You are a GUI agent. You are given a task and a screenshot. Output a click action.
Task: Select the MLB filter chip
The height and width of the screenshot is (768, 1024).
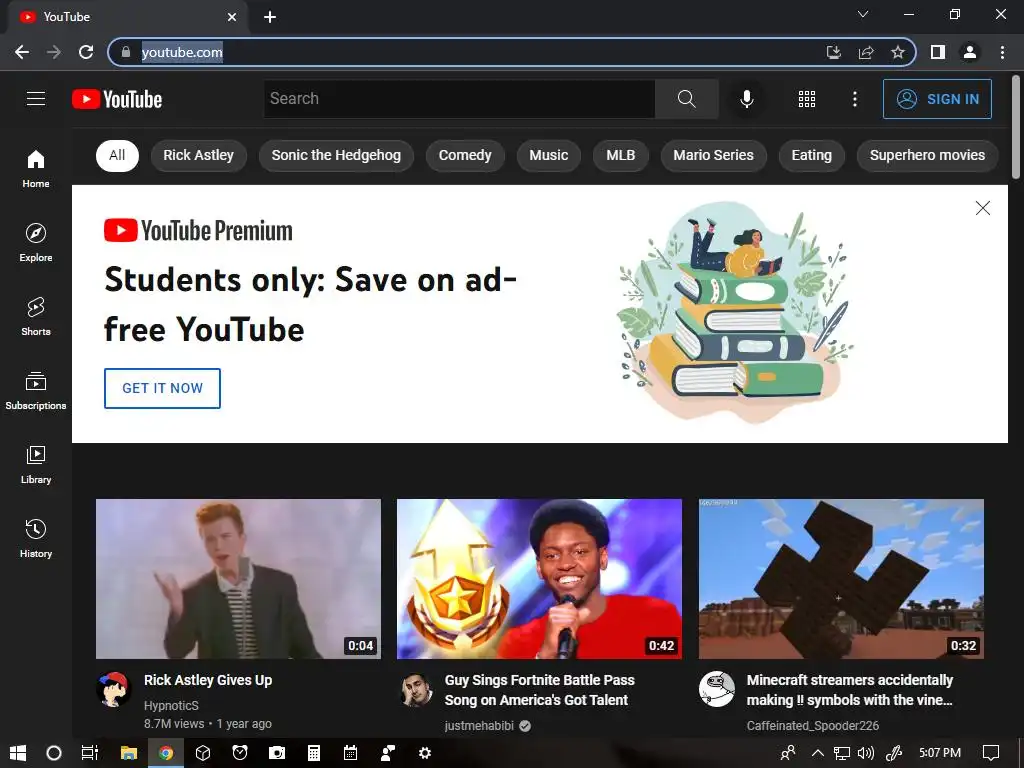(x=620, y=155)
